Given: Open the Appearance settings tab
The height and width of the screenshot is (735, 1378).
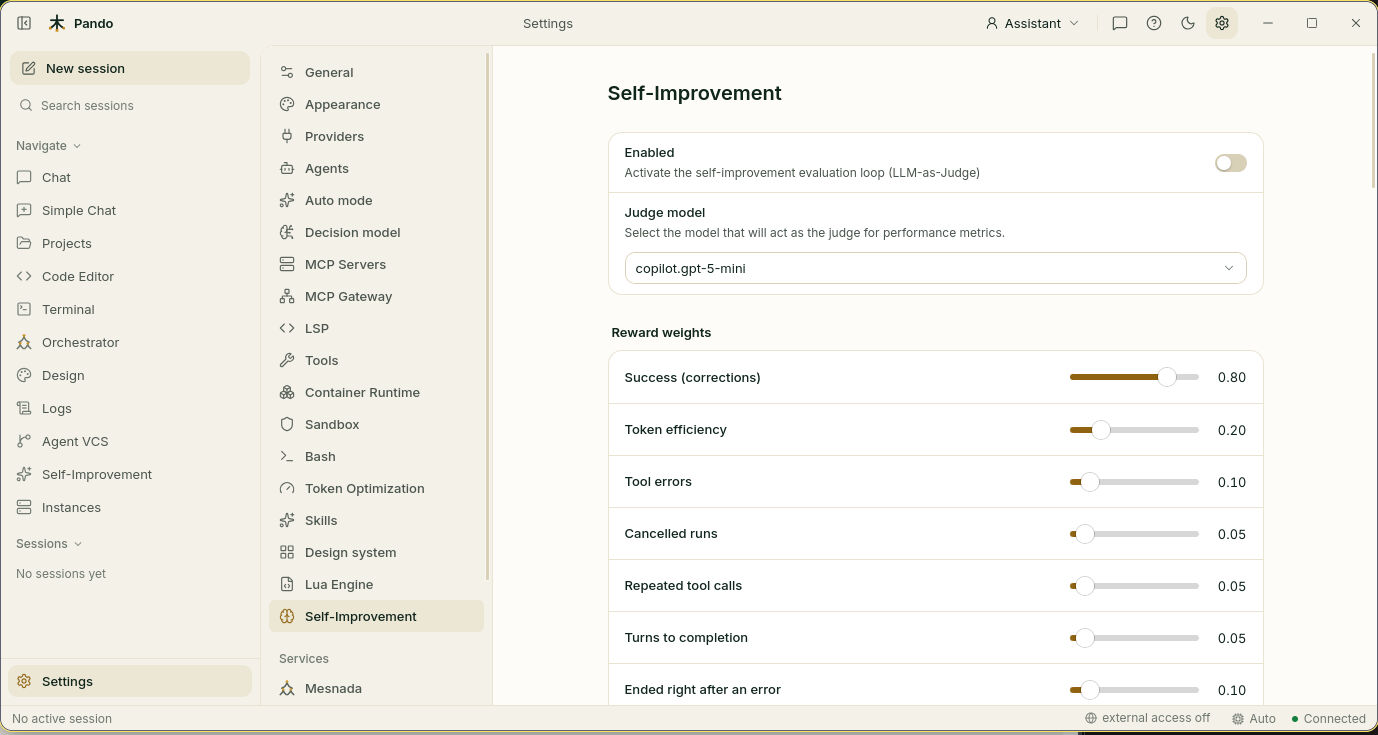Looking at the screenshot, I should [376, 104].
